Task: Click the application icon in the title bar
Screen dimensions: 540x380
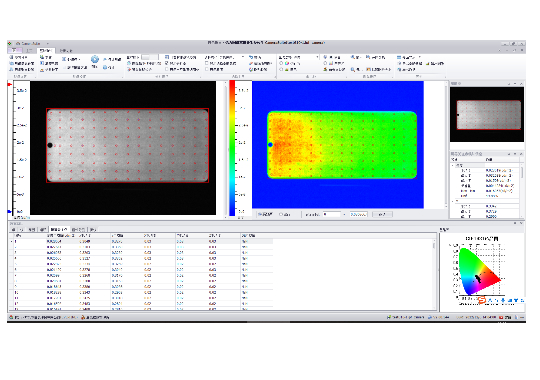Action: click(x=10, y=43)
